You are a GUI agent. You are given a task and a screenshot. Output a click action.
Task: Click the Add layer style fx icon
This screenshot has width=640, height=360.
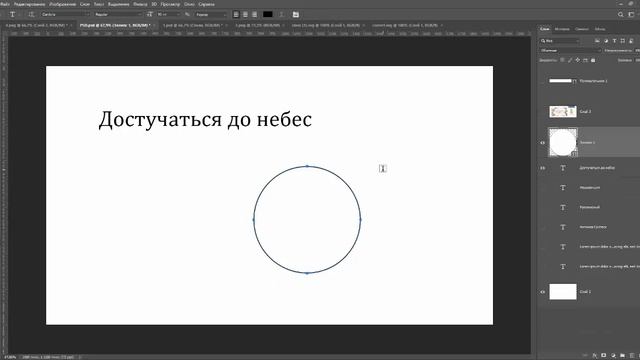coord(595,356)
